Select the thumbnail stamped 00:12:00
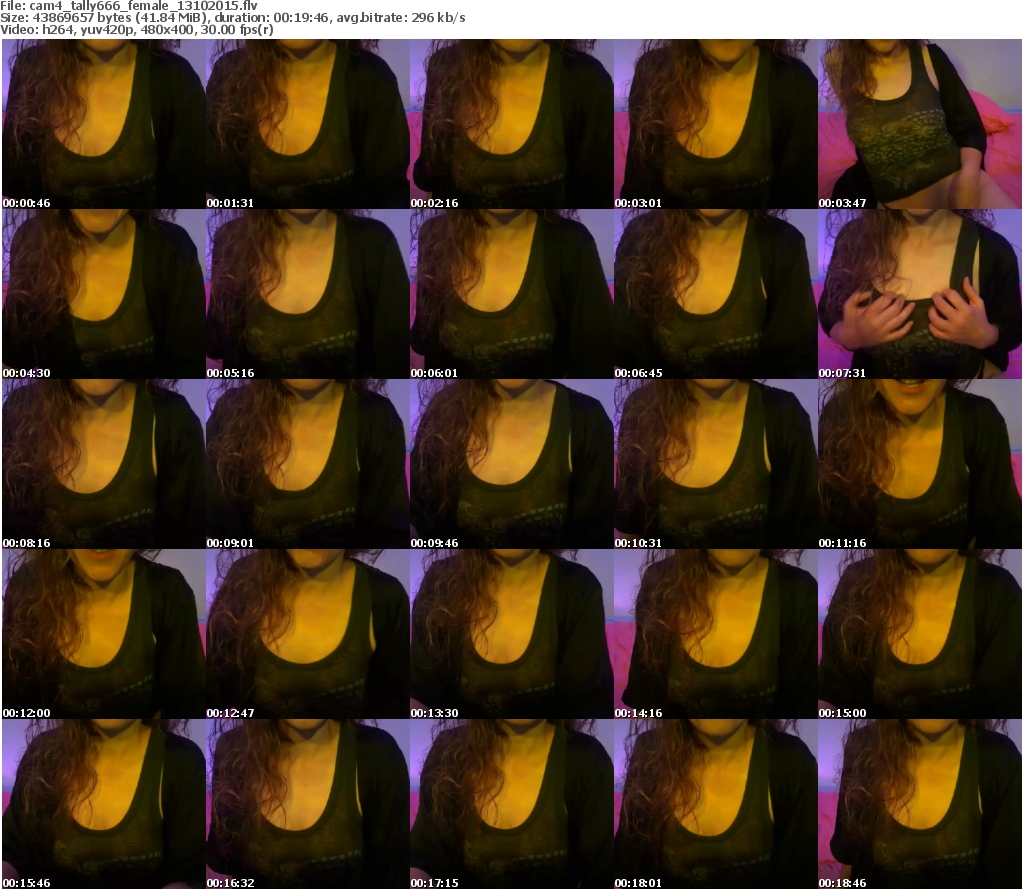This screenshot has height=889, width=1024. click(x=104, y=634)
